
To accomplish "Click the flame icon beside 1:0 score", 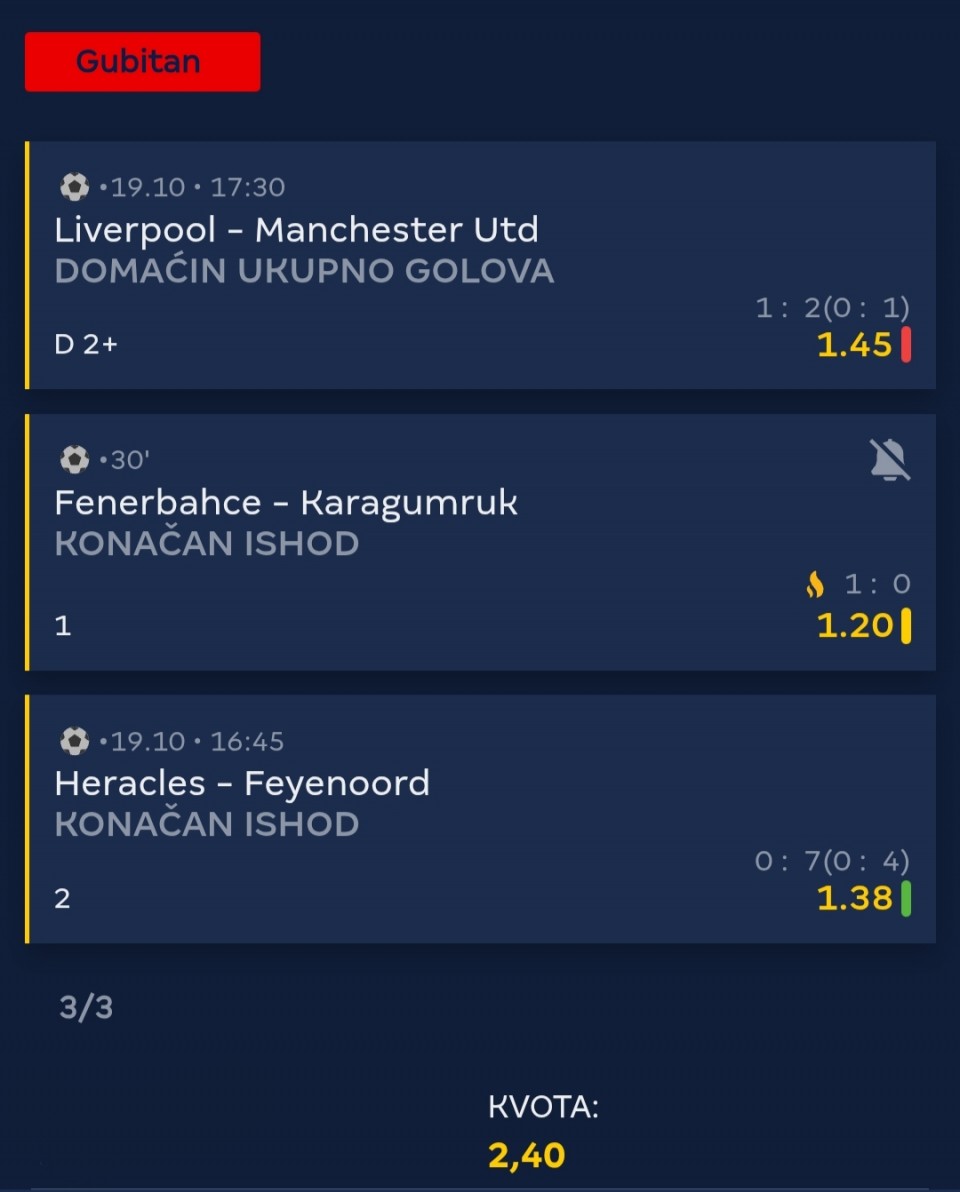I will [815, 584].
